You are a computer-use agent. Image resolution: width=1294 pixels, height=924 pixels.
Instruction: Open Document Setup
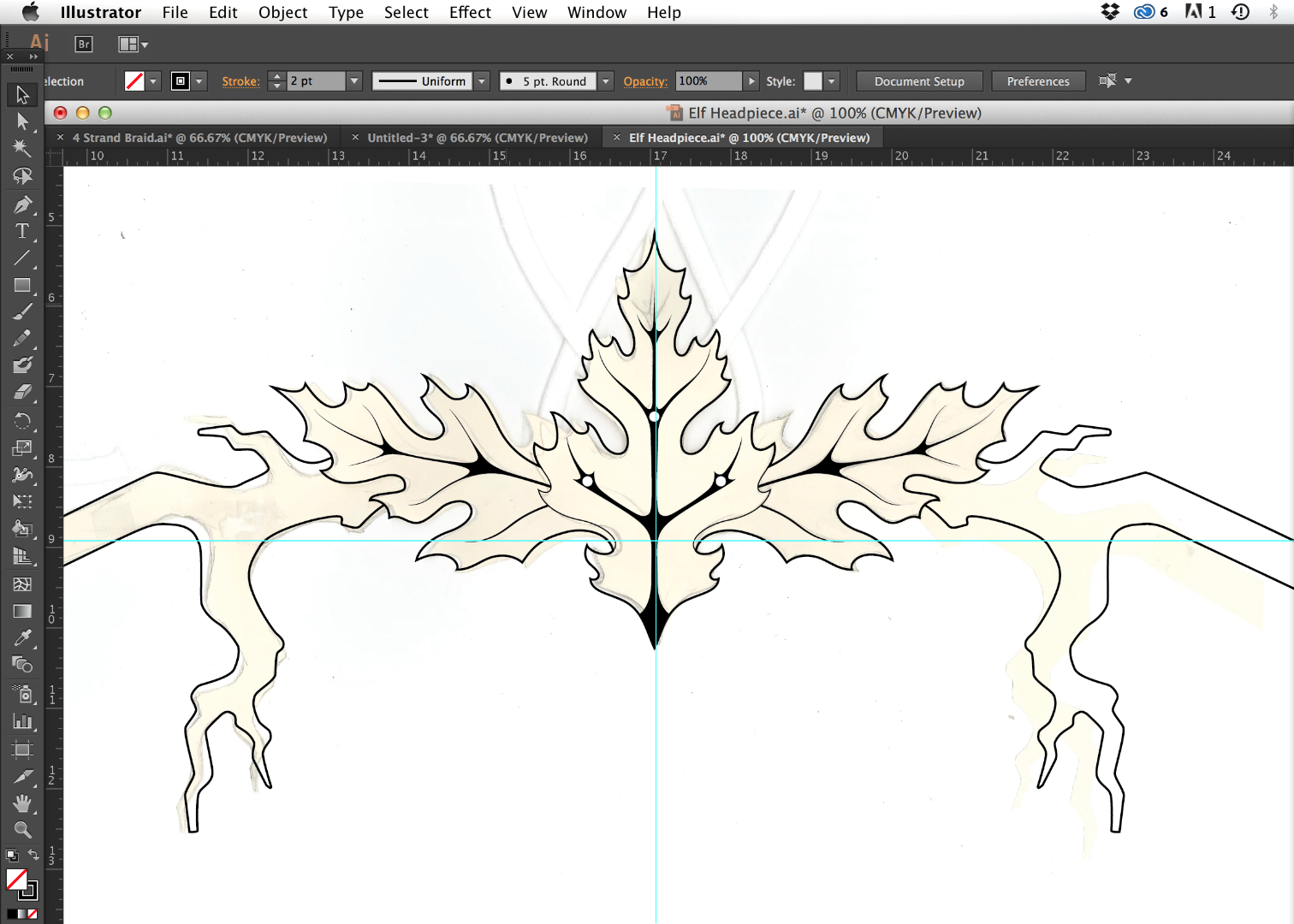pos(919,80)
